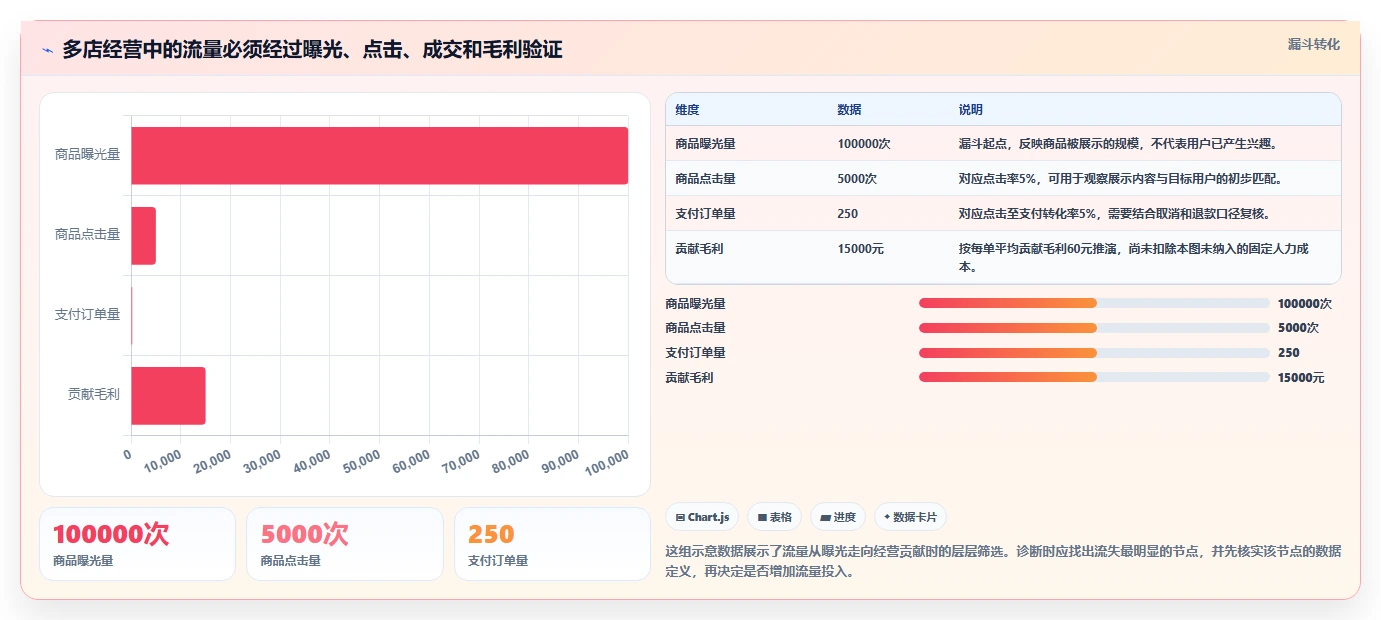Click the 贡献毛利 bar in the chart
Image resolution: width=1381 pixels, height=620 pixels.
168,395
